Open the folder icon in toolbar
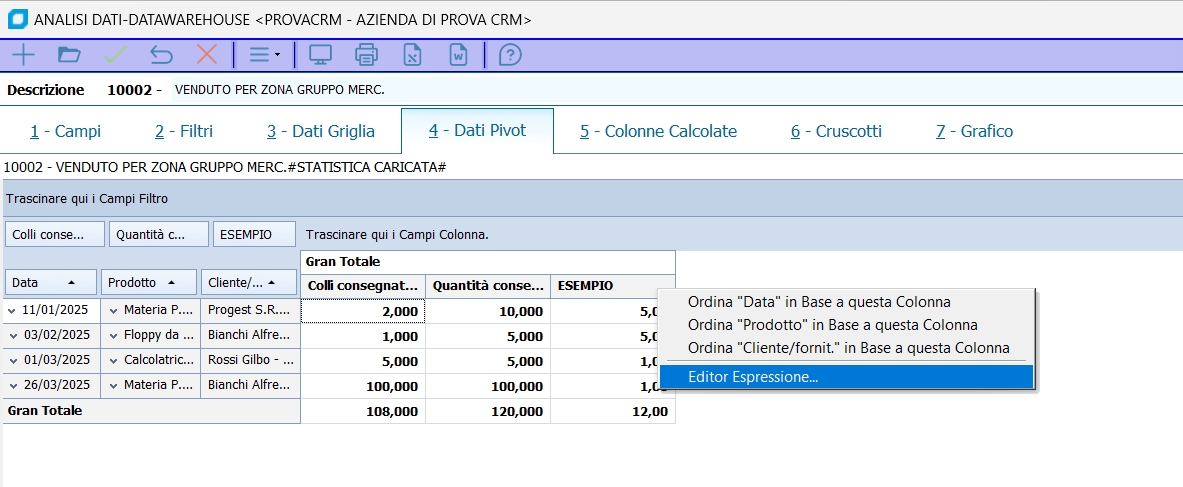The image size is (1183, 487). [x=69, y=54]
